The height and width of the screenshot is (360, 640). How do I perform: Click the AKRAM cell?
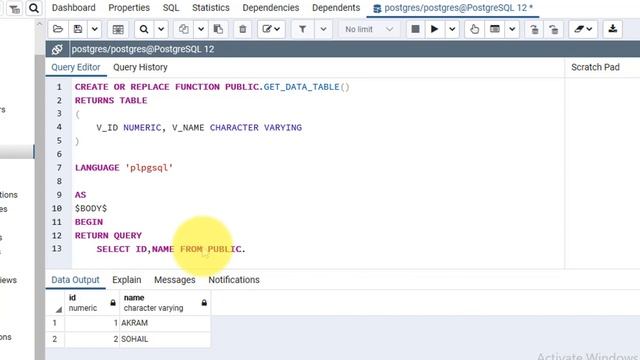(x=165, y=323)
